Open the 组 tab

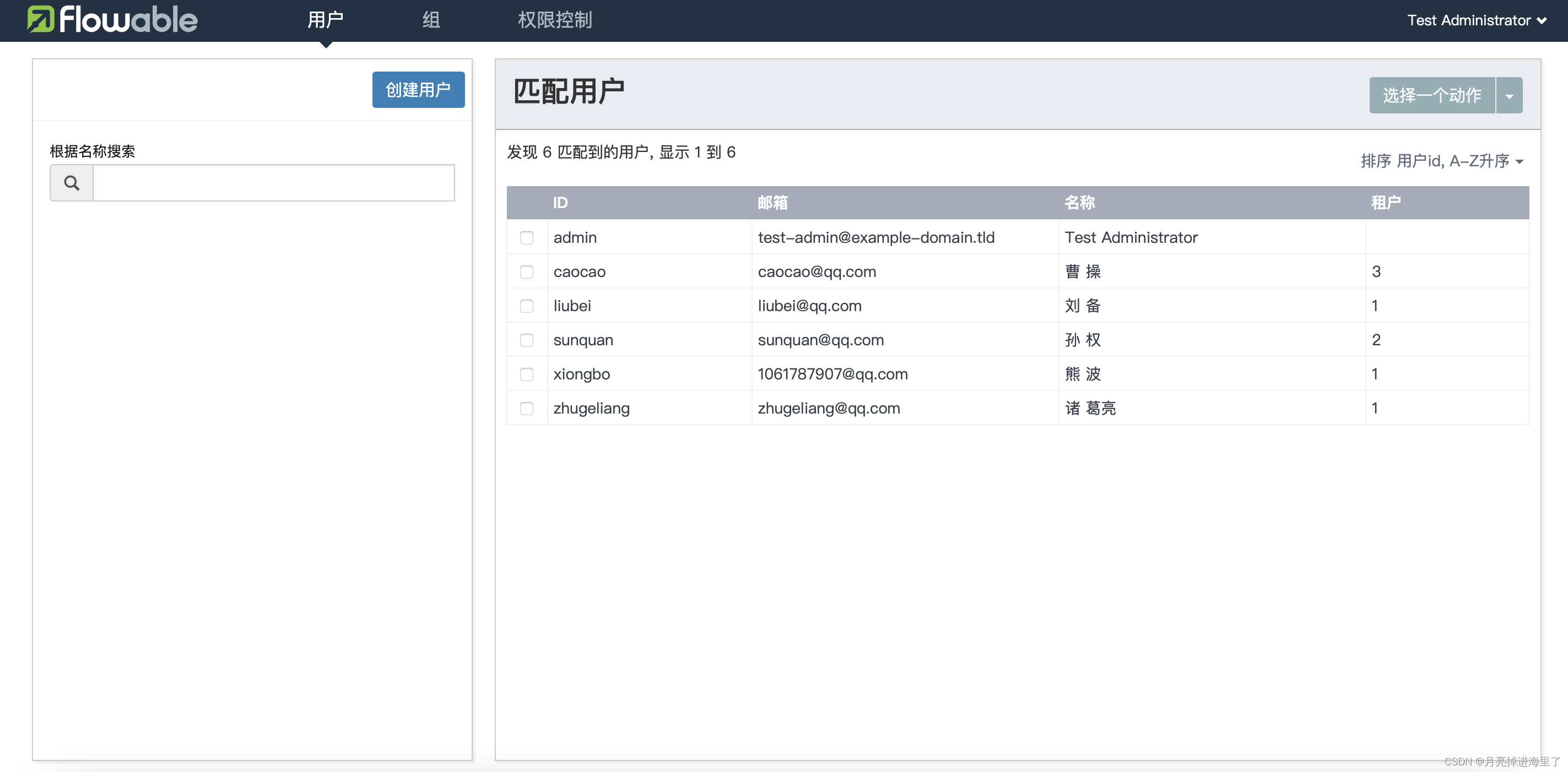(x=431, y=20)
